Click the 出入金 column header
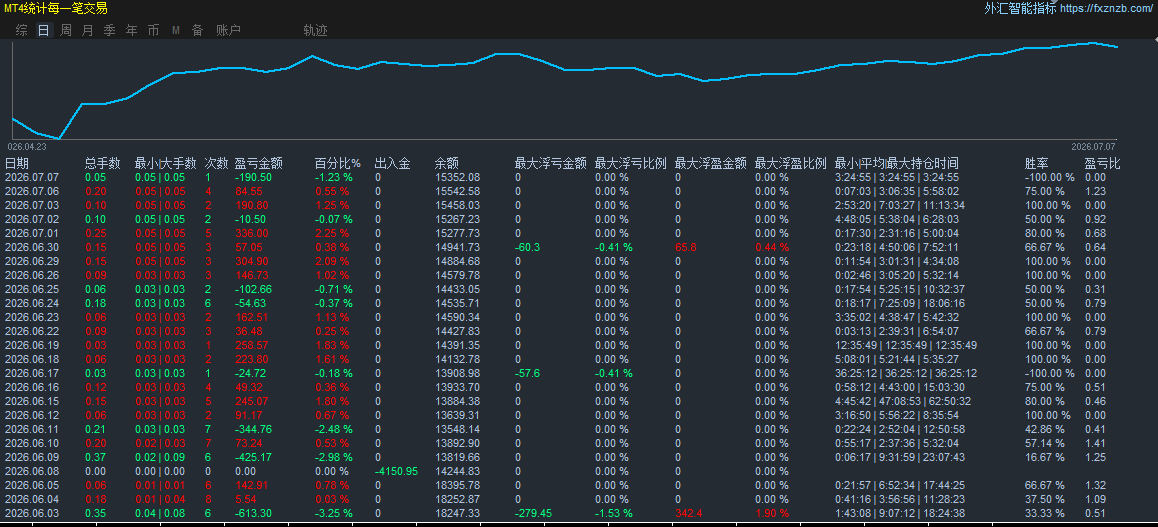Viewport: 1158px width, 527px height. [393, 163]
